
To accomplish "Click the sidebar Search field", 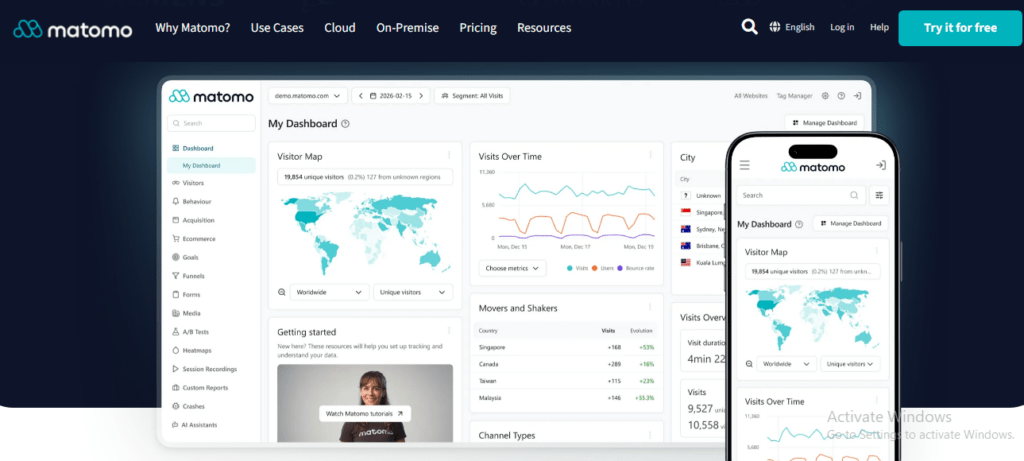I will pos(211,123).
